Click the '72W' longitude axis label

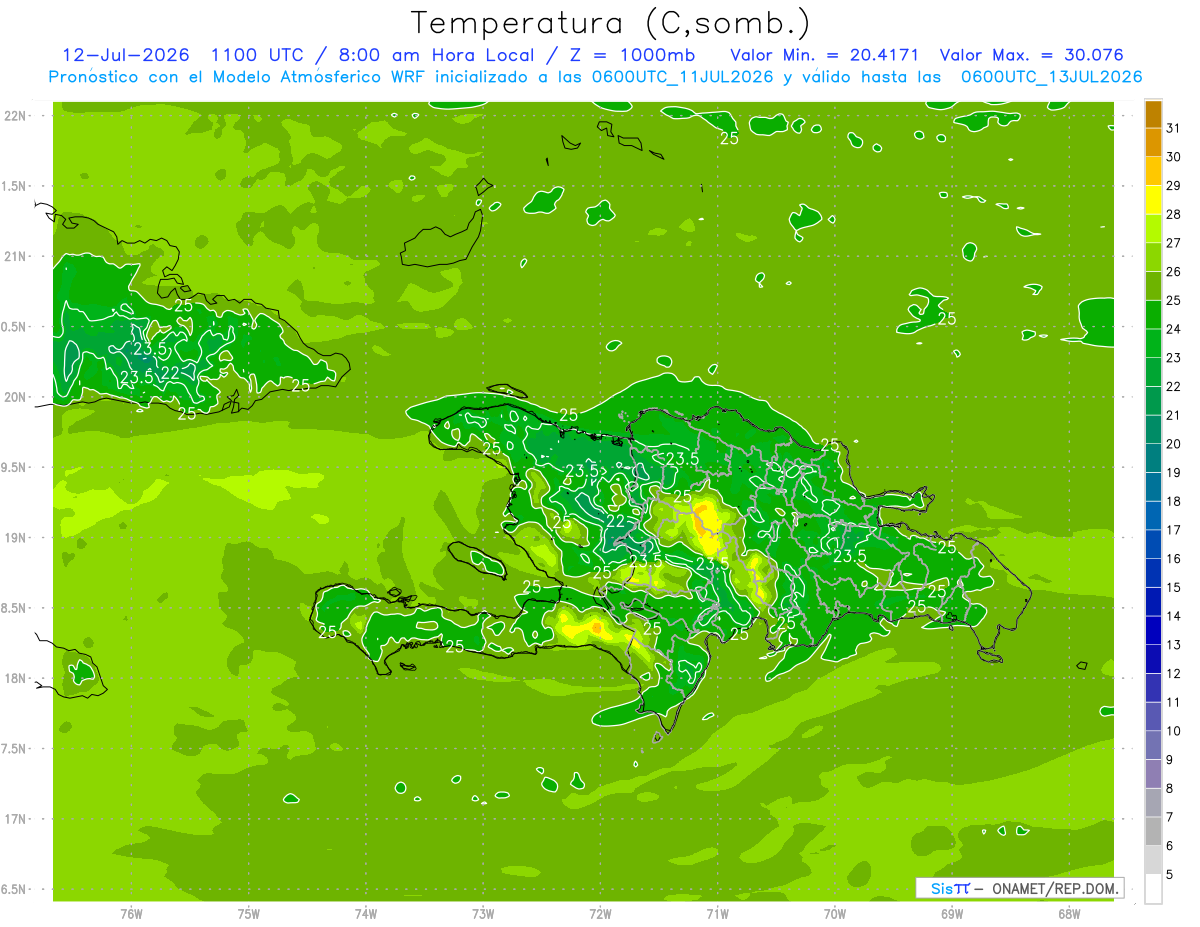click(601, 914)
